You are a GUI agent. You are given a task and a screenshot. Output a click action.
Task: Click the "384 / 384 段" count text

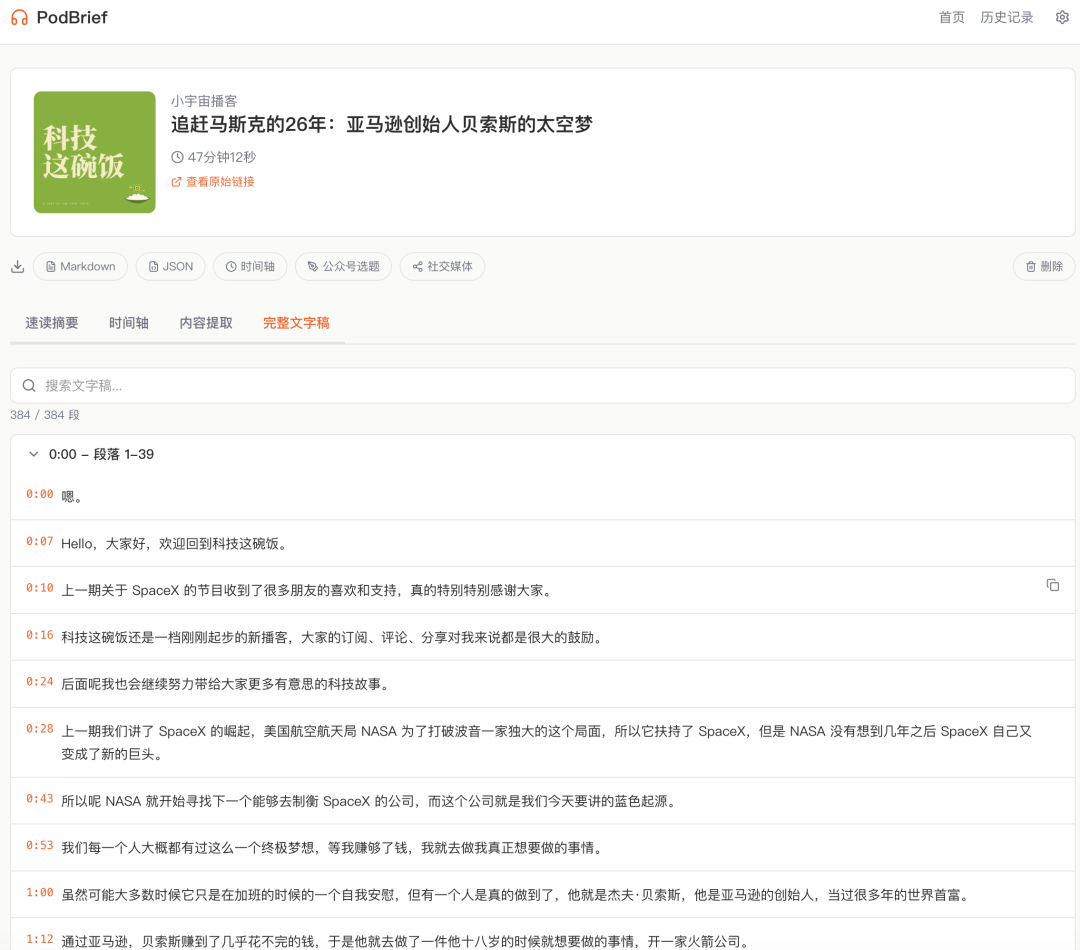click(x=45, y=415)
